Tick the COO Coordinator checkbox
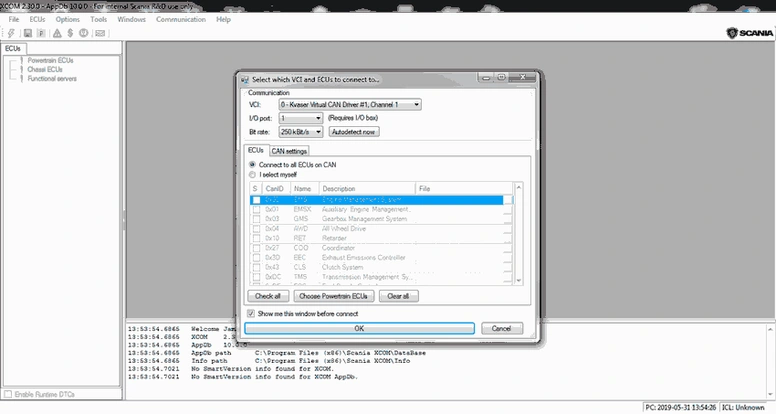This screenshot has width=776, height=414. (x=256, y=248)
